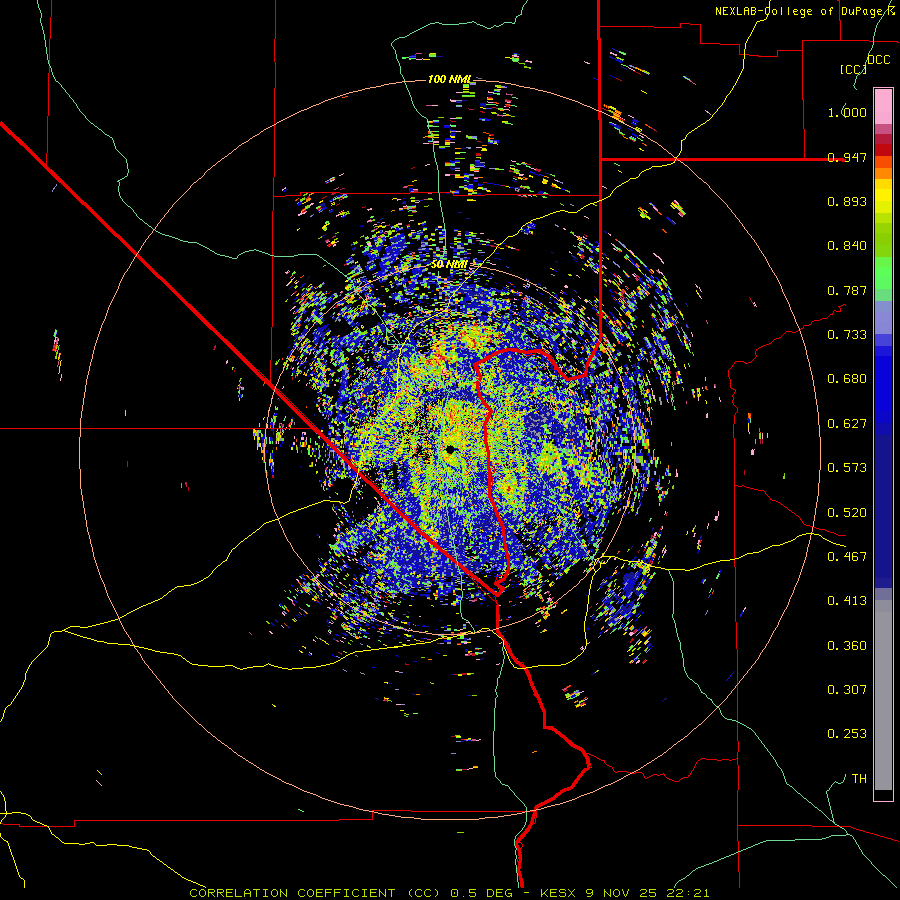Click the bright green color bar segment
Viewport: 900px width, 900px height.
(x=883, y=273)
